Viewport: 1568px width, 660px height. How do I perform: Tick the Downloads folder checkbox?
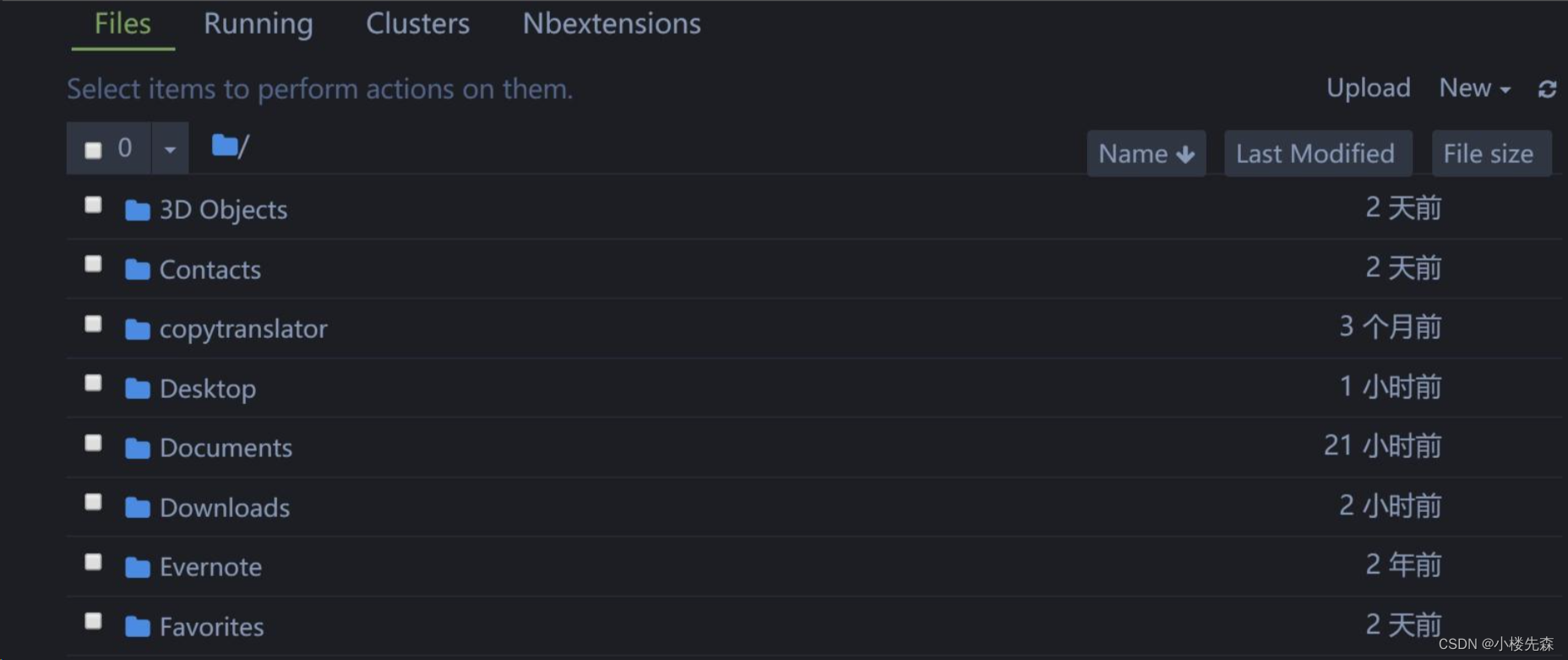click(x=93, y=503)
